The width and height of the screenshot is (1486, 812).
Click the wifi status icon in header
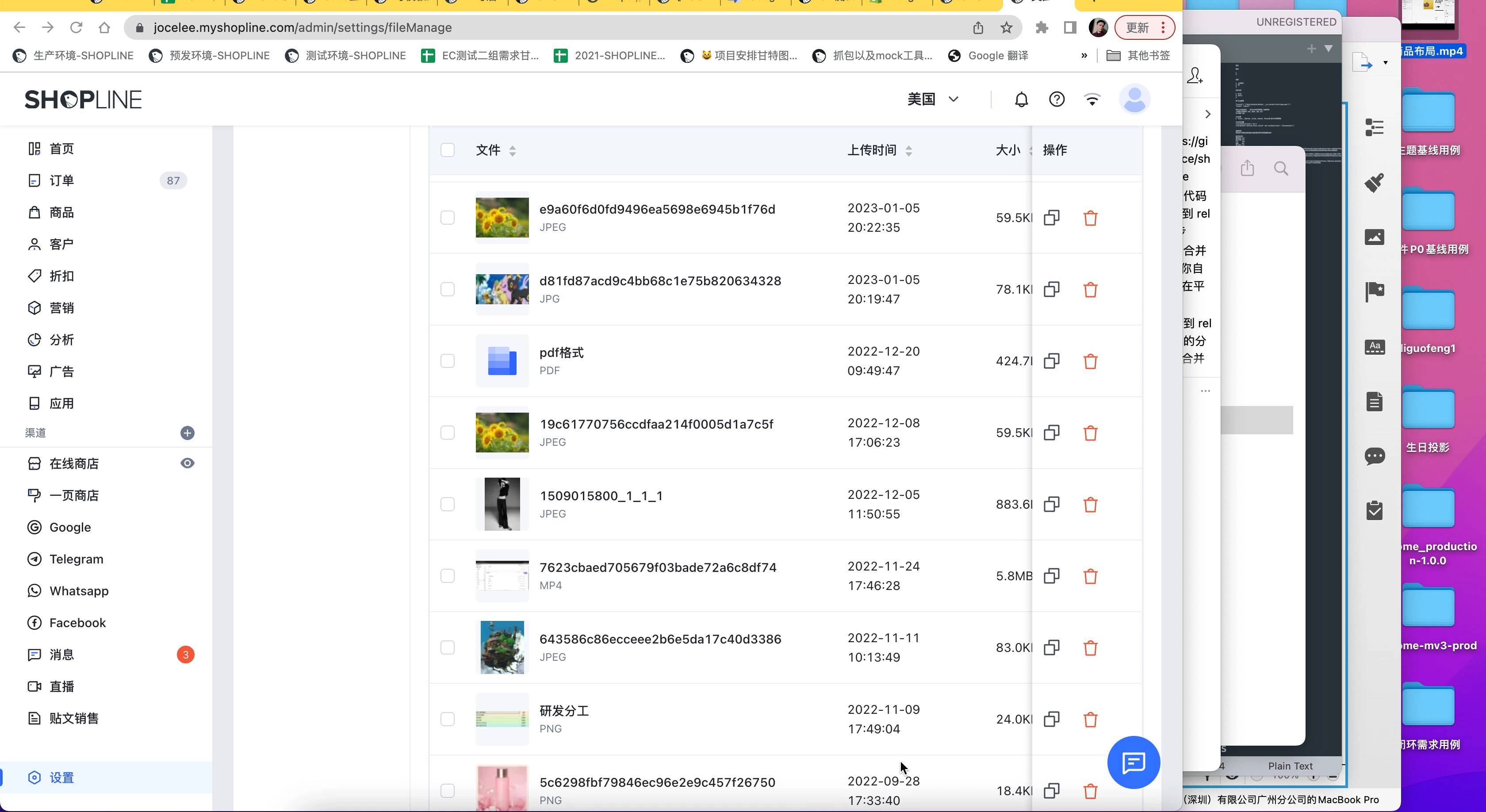[x=1092, y=99]
